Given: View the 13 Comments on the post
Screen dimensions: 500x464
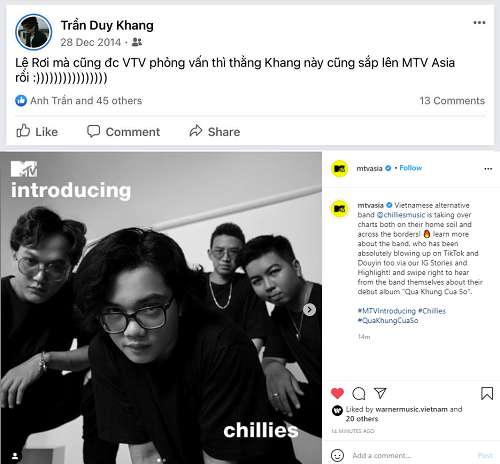Looking at the screenshot, I should 452,101.
